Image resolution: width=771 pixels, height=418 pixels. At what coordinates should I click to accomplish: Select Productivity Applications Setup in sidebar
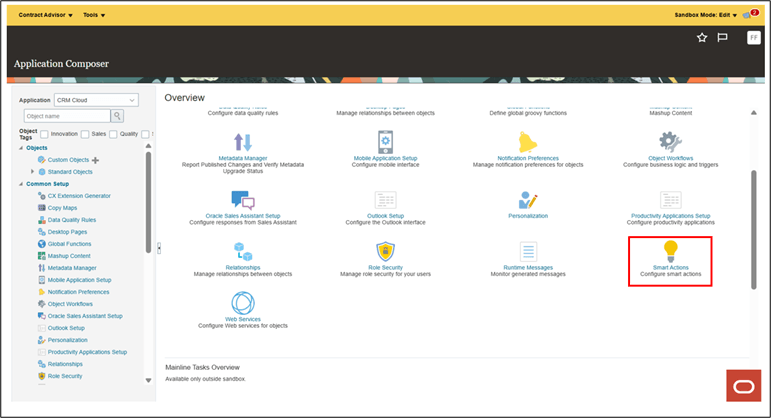pyautogui.click(x=88, y=352)
